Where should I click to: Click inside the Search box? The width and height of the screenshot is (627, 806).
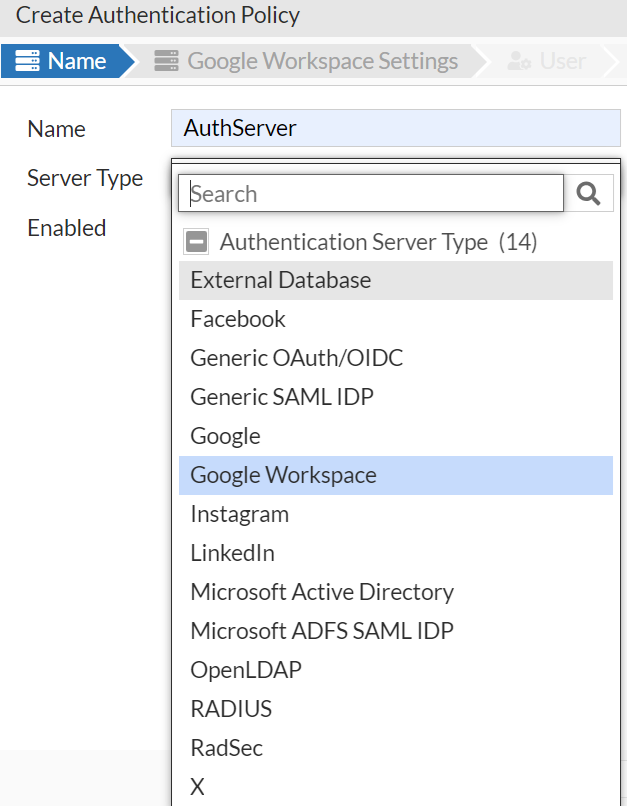coord(370,192)
